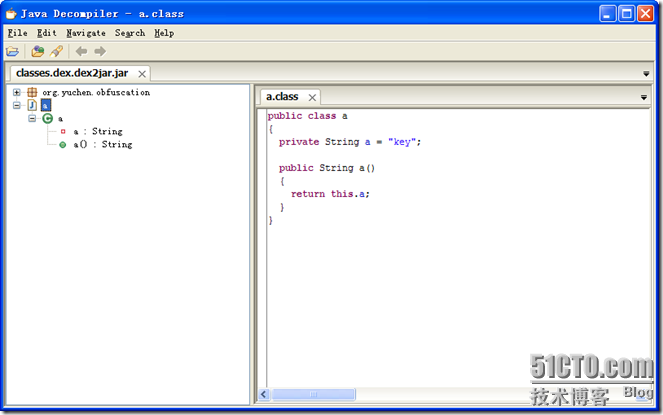Click the "key" string in the code

coord(404,141)
